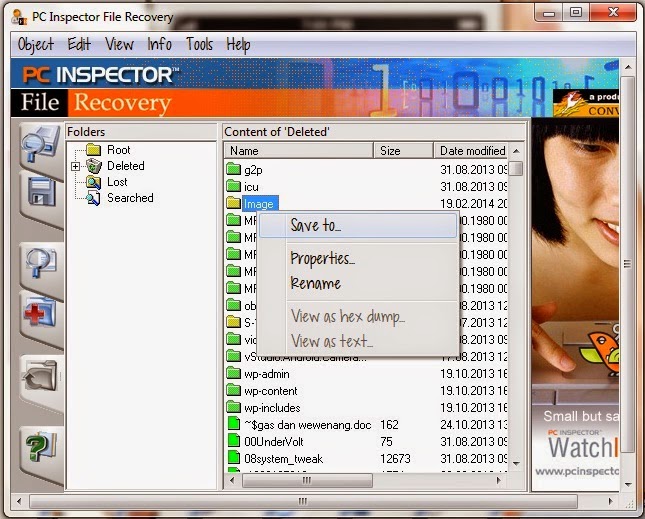645x519 pixels.
Task: Select the icu folder name
Action: click(251, 187)
